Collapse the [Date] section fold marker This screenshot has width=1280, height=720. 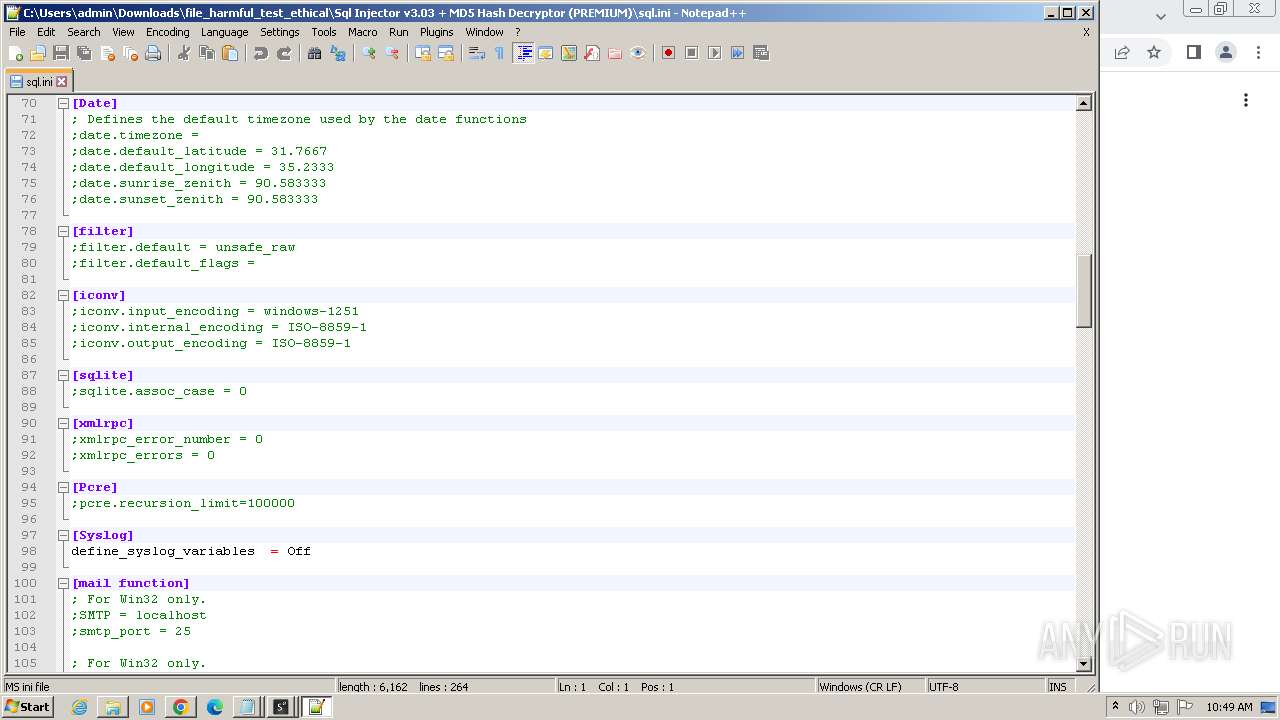point(63,103)
